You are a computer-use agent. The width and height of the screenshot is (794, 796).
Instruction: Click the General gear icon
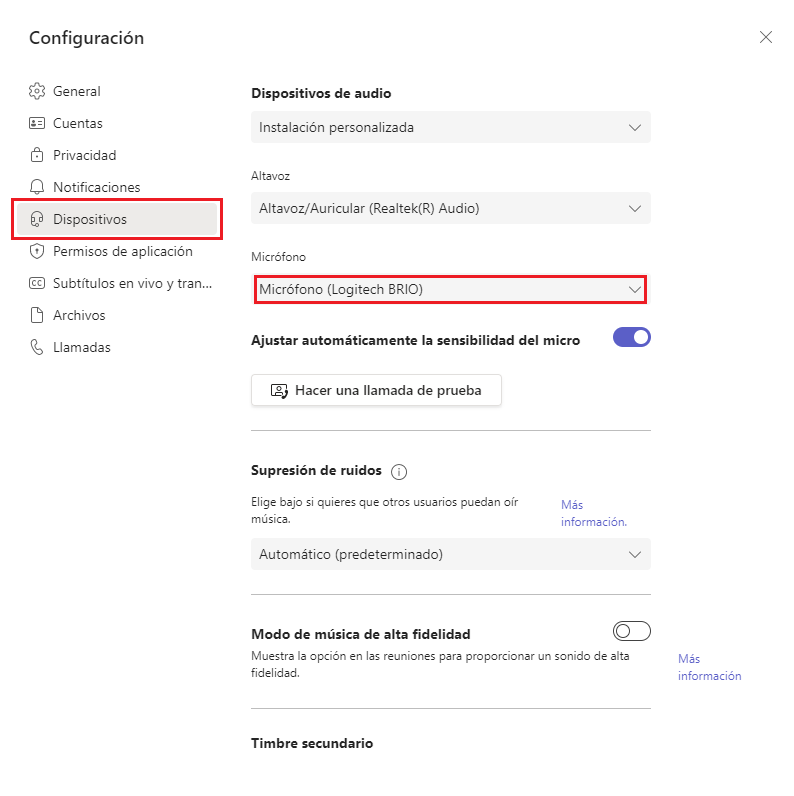[x=37, y=91]
